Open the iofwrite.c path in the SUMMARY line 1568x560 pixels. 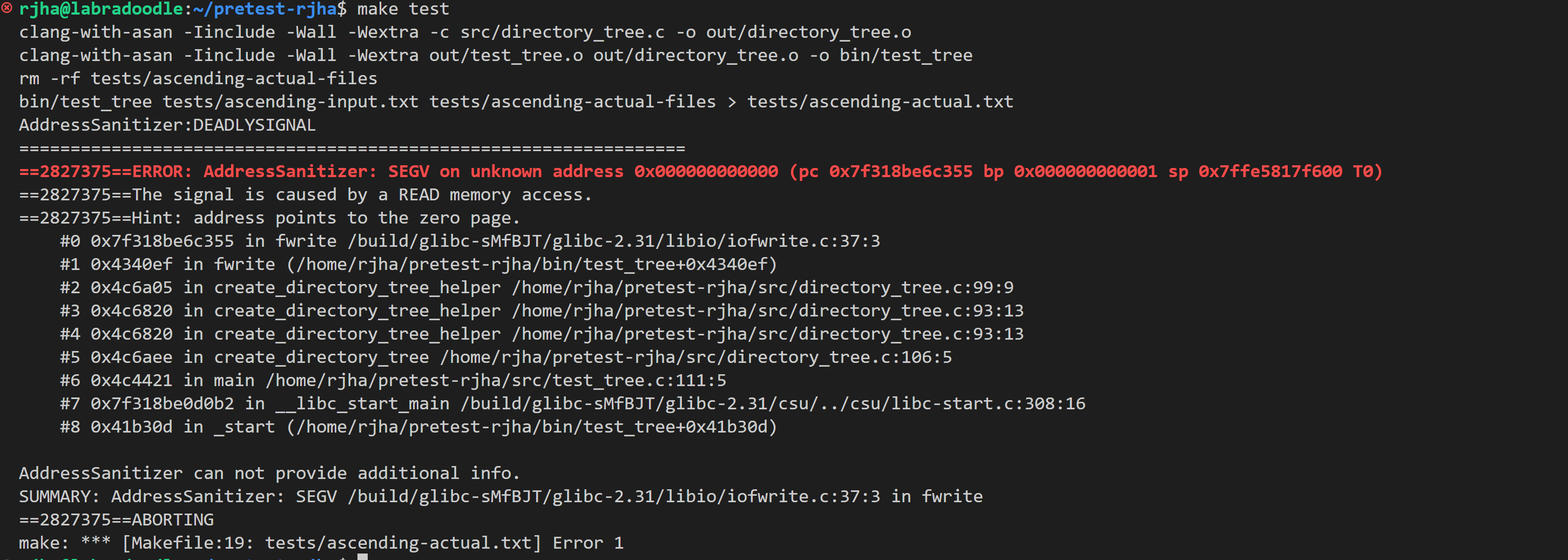[x=613, y=497]
